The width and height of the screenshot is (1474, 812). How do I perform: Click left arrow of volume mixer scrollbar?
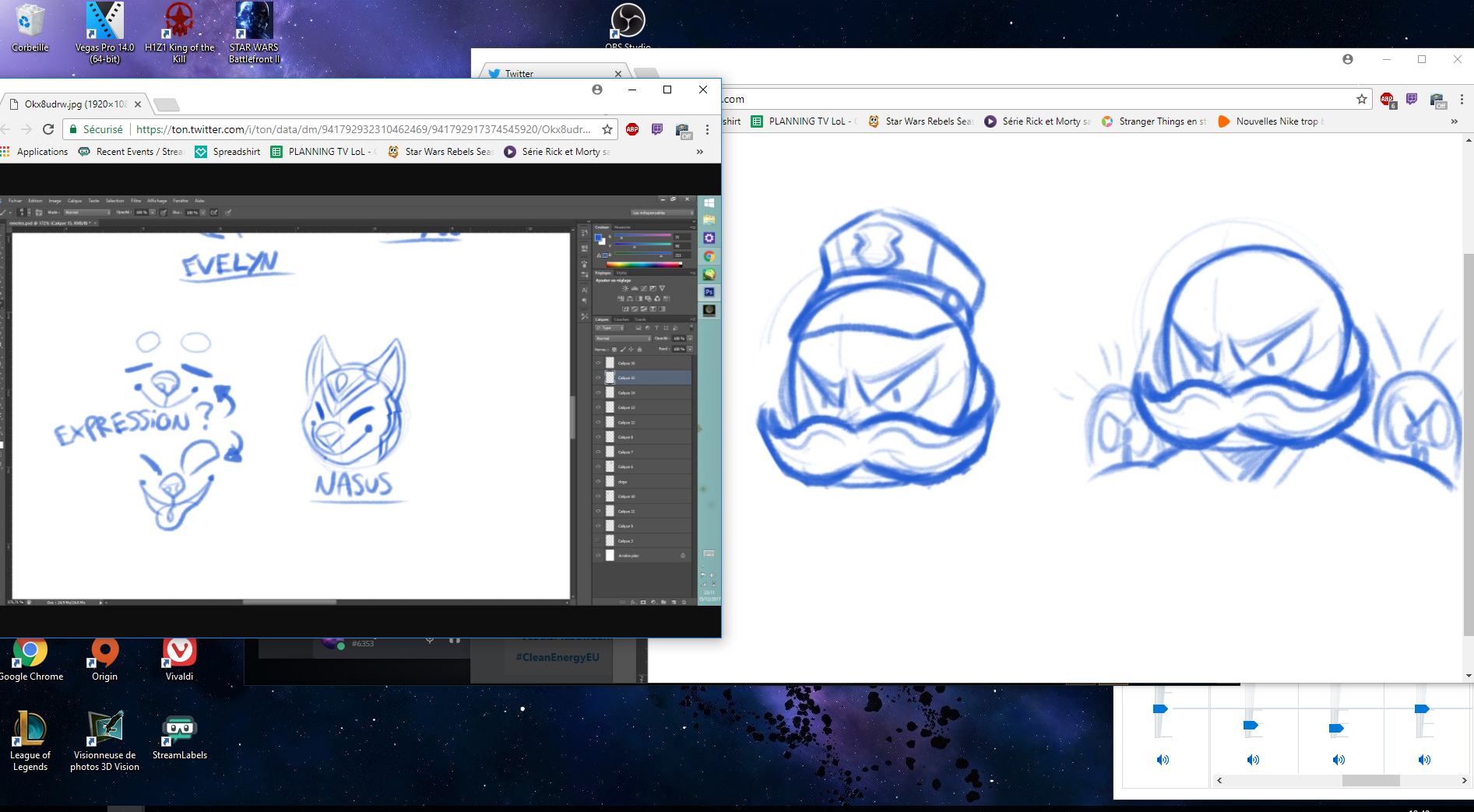click(x=1219, y=780)
